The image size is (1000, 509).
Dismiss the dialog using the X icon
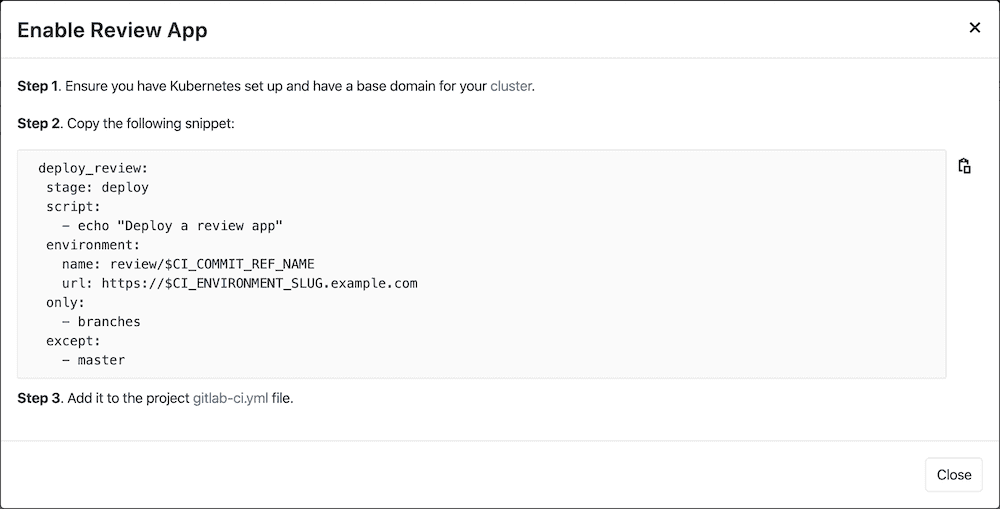tap(974, 28)
